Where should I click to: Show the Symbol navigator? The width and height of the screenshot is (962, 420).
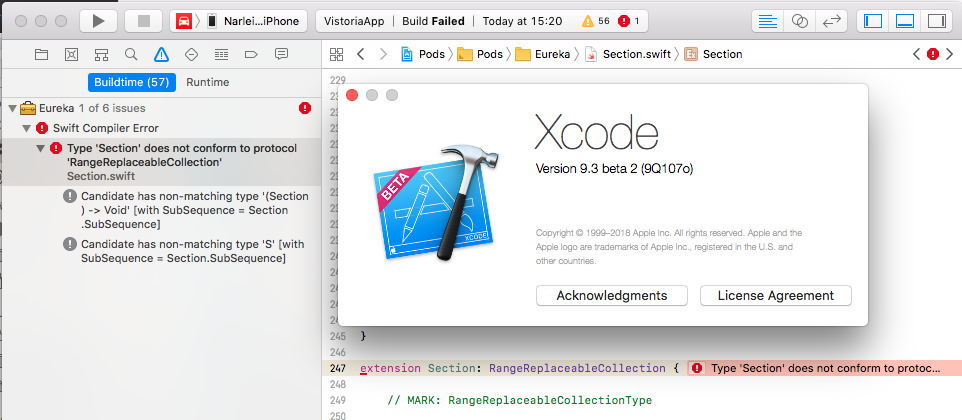click(101, 55)
